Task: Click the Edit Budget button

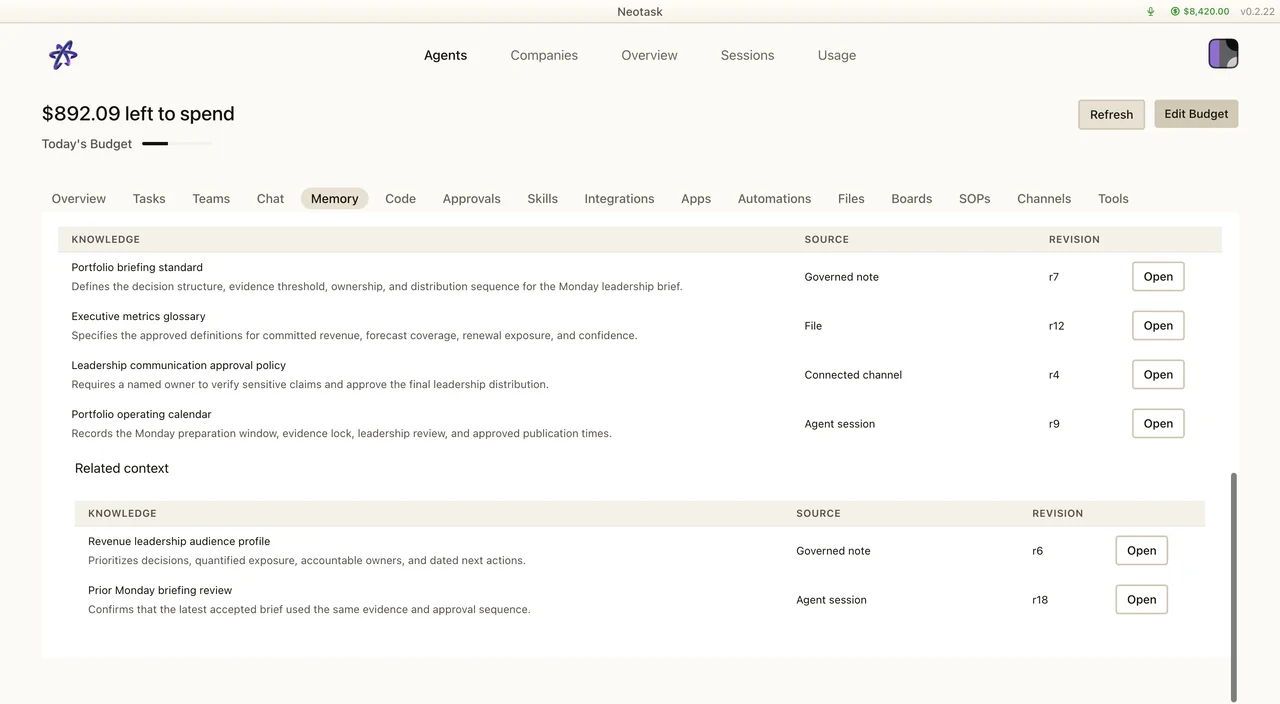Action: click(1196, 113)
